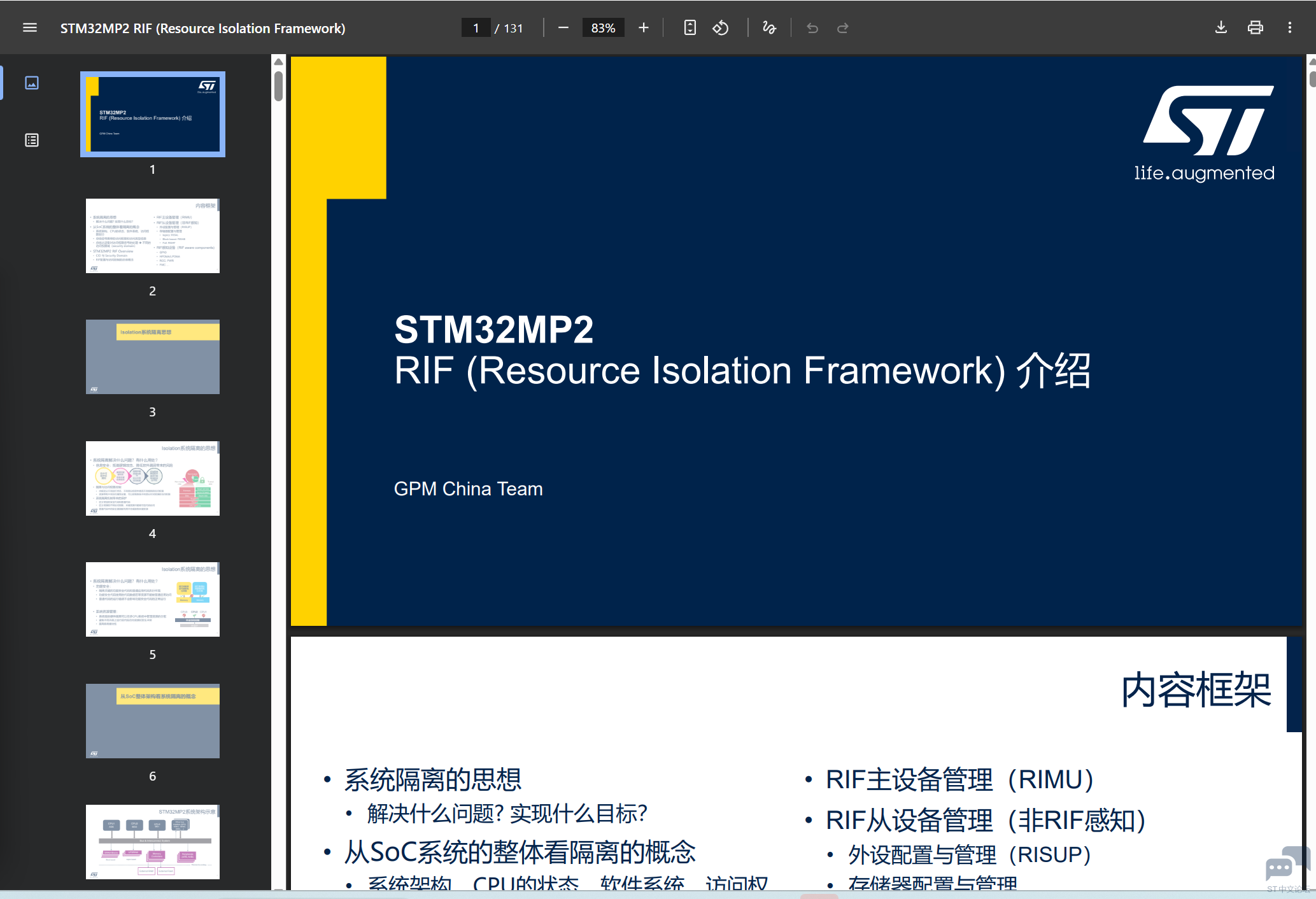Image resolution: width=1316 pixels, height=899 pixels.
Task: Rotate the document counterclockwise
Action: (x=720, y=28)
